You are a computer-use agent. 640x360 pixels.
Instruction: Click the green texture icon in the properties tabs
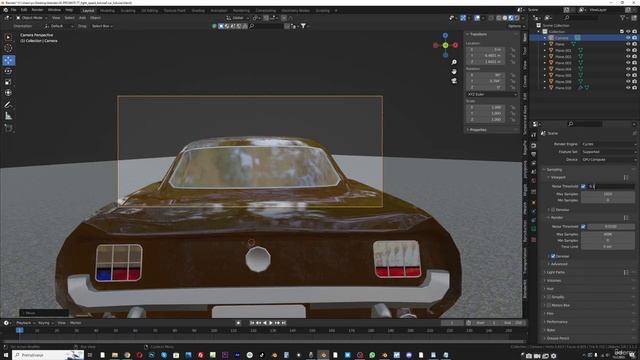[x=533, y=229]
